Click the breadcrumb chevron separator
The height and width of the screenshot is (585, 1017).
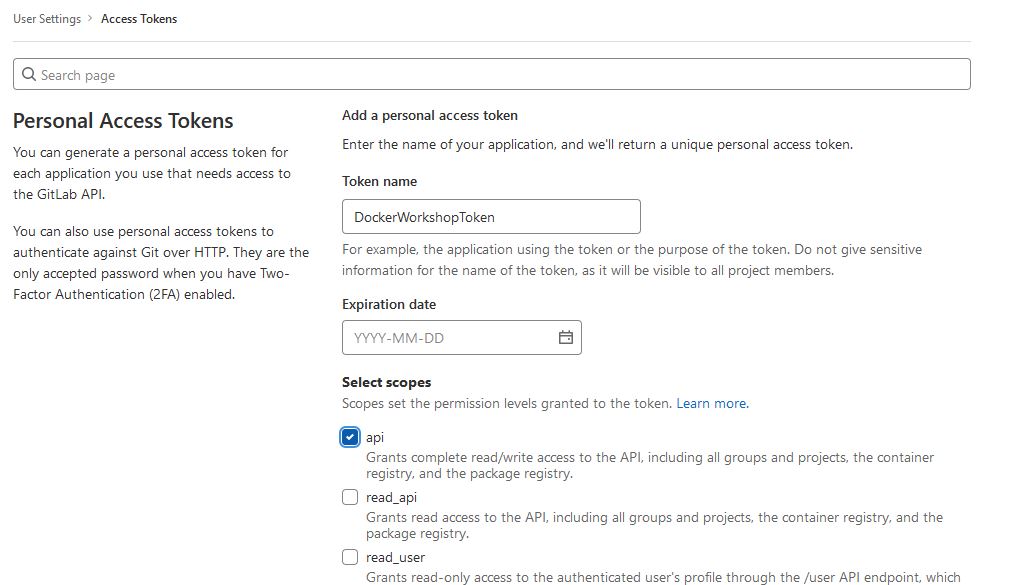click(x=91, y=19)
